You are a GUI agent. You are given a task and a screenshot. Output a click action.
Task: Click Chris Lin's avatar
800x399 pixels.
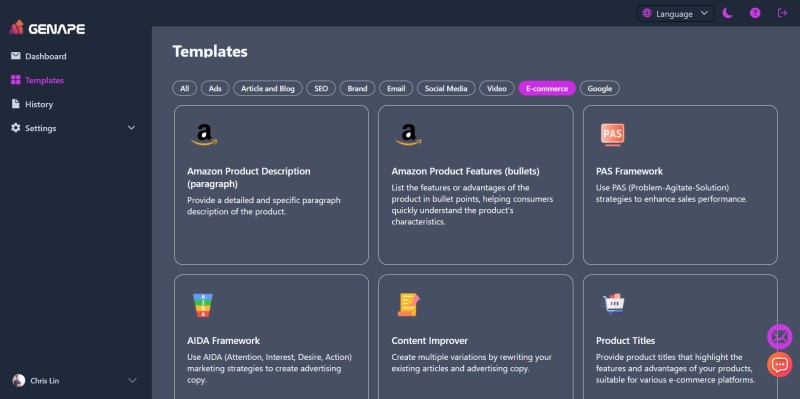pyautogui.click(x=19, y=381)
